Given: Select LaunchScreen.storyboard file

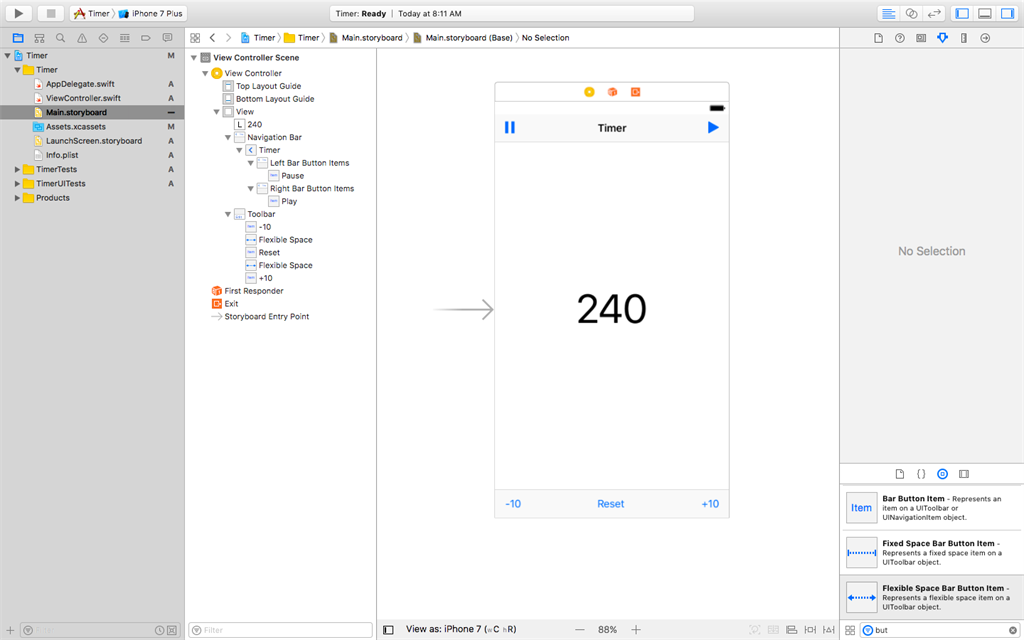Looking at the screenshot, I should (93, 141).
